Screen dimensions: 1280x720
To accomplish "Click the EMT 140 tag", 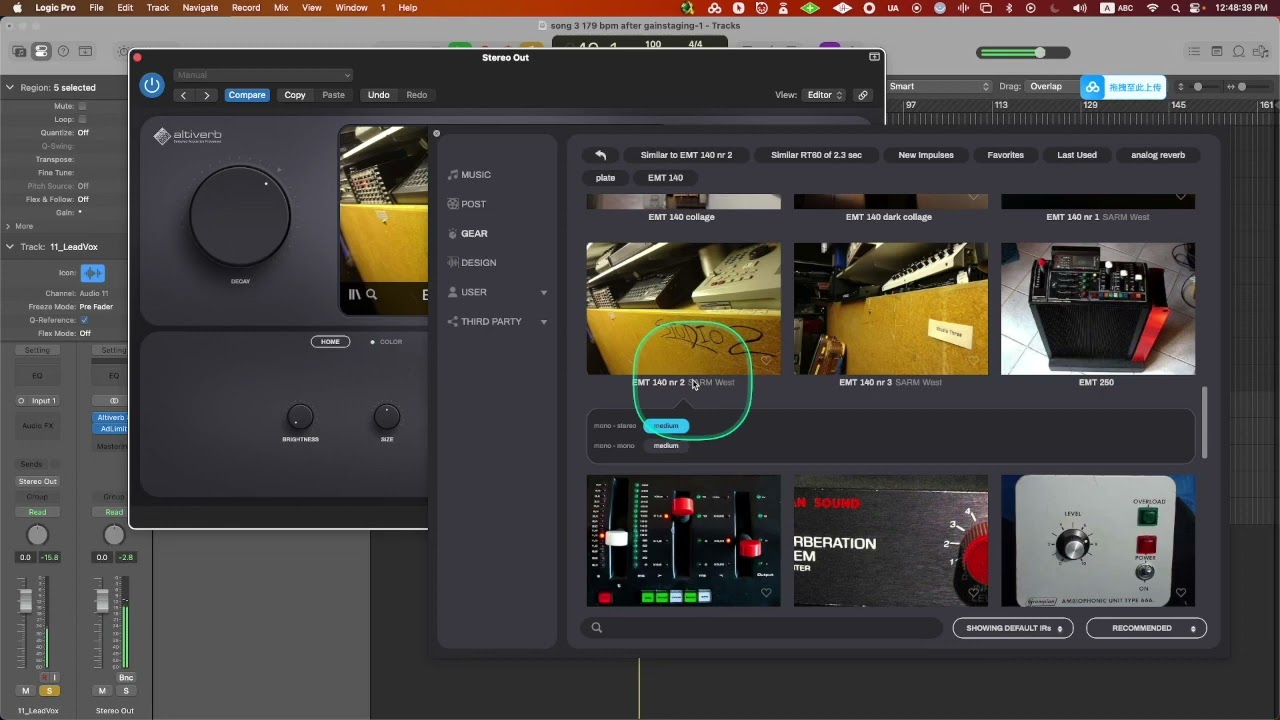I will click(x=665, y=178).
